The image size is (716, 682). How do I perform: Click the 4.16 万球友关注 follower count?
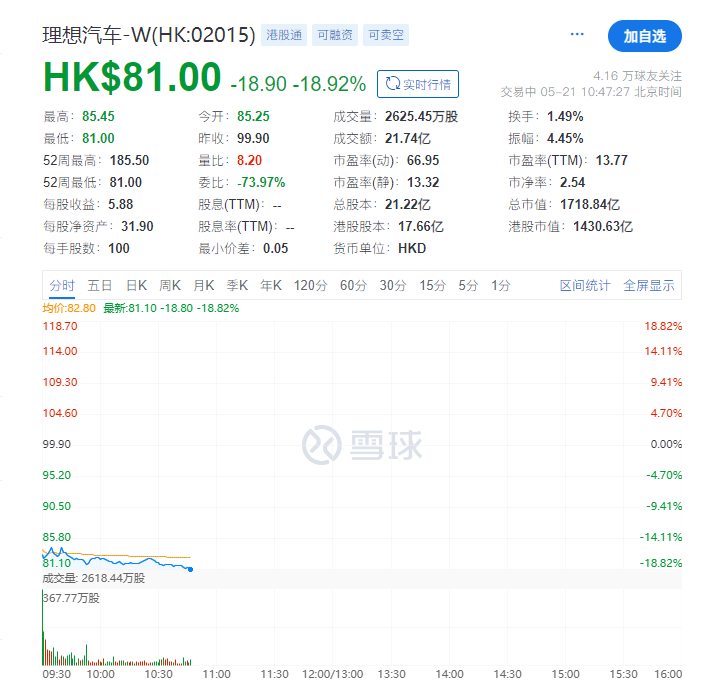click(x=637, y=76)
